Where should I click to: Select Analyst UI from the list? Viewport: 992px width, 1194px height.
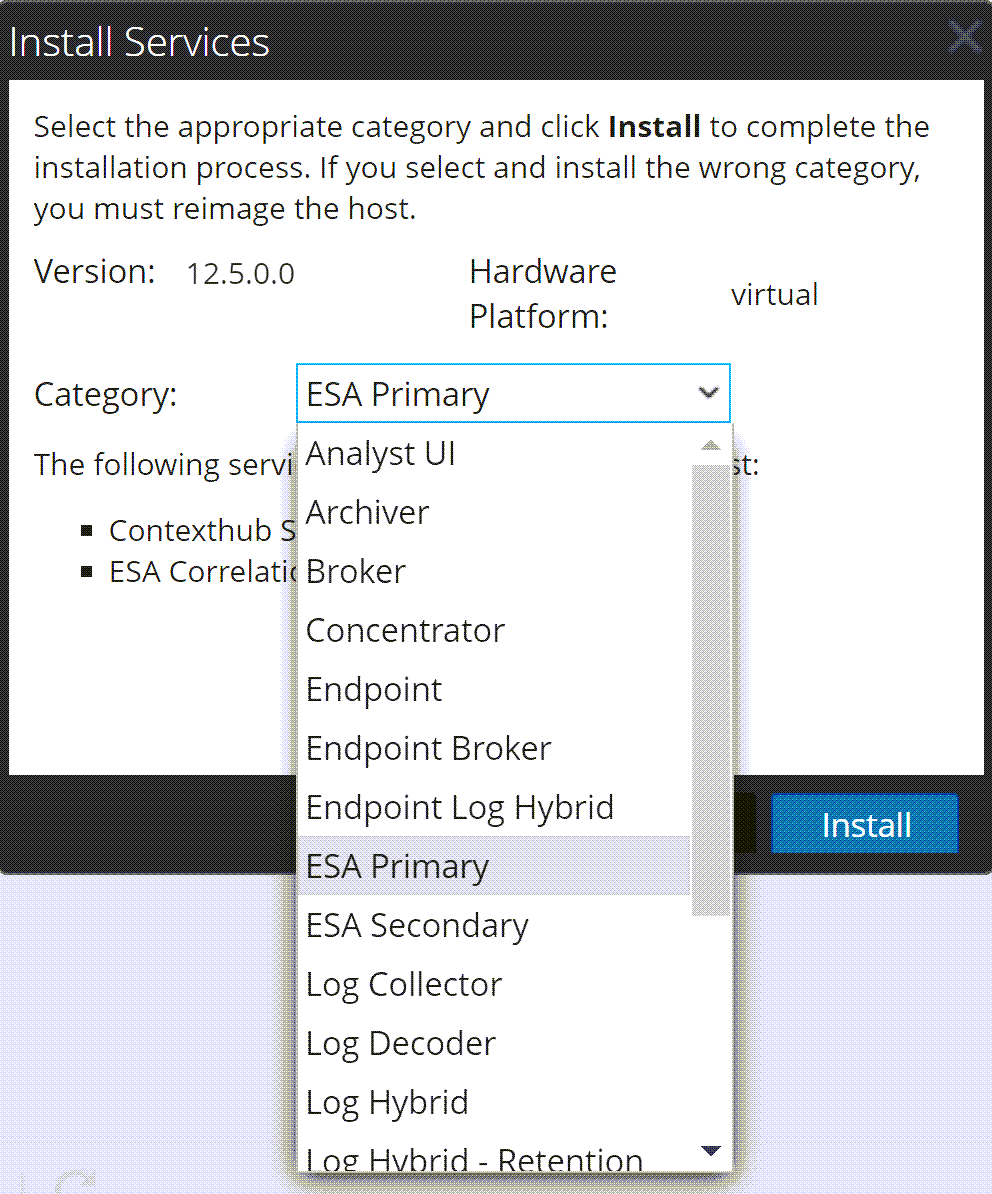tap(381, 454)
